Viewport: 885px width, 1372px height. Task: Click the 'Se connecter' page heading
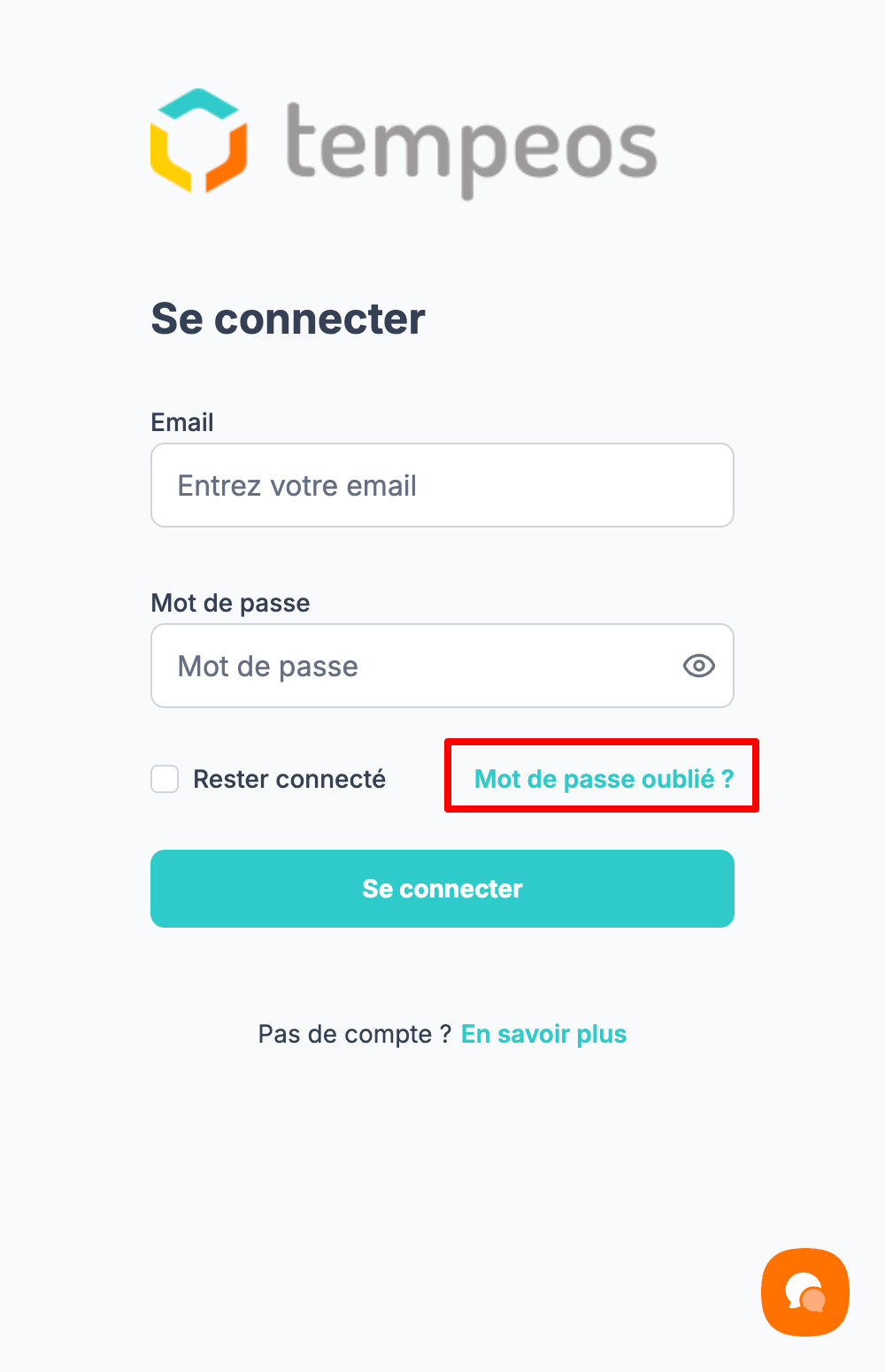tap(288, 319)
